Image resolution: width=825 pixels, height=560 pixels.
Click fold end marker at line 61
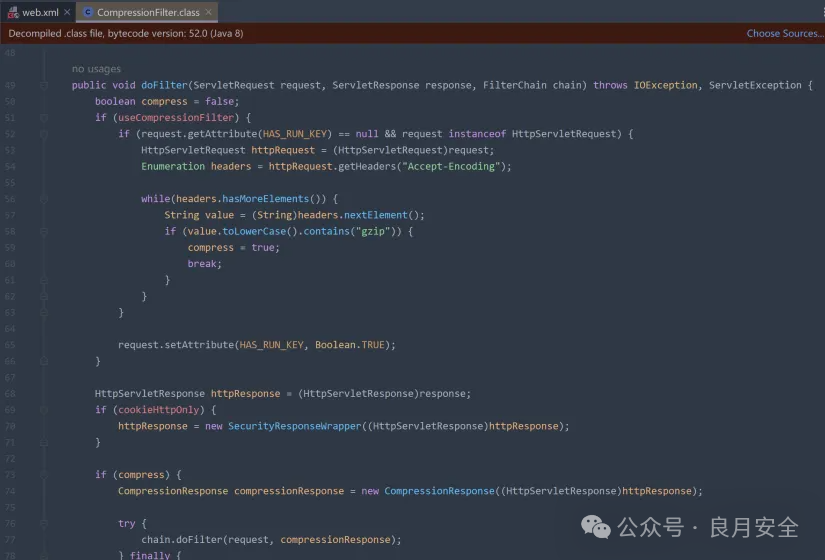pyautogui.click(x=44, y=280)
